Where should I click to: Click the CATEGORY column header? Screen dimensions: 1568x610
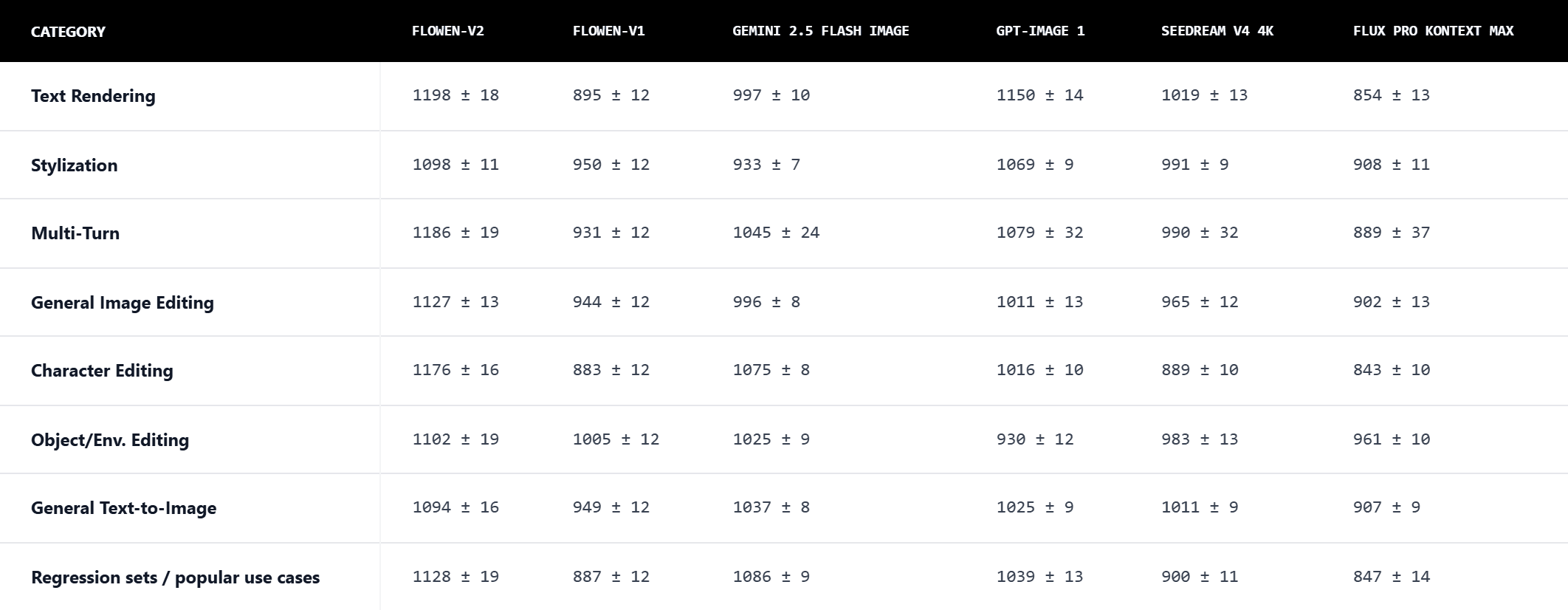[68, 32]
